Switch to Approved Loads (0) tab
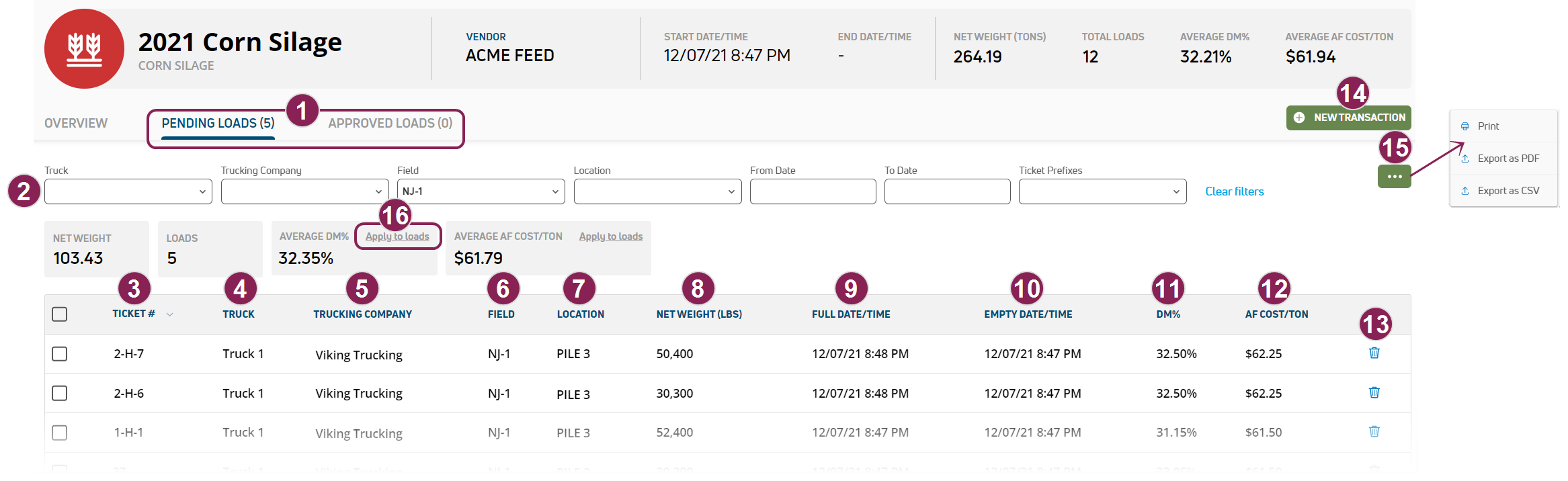This screenshot has width=1568, height=481. click(390, 124)
